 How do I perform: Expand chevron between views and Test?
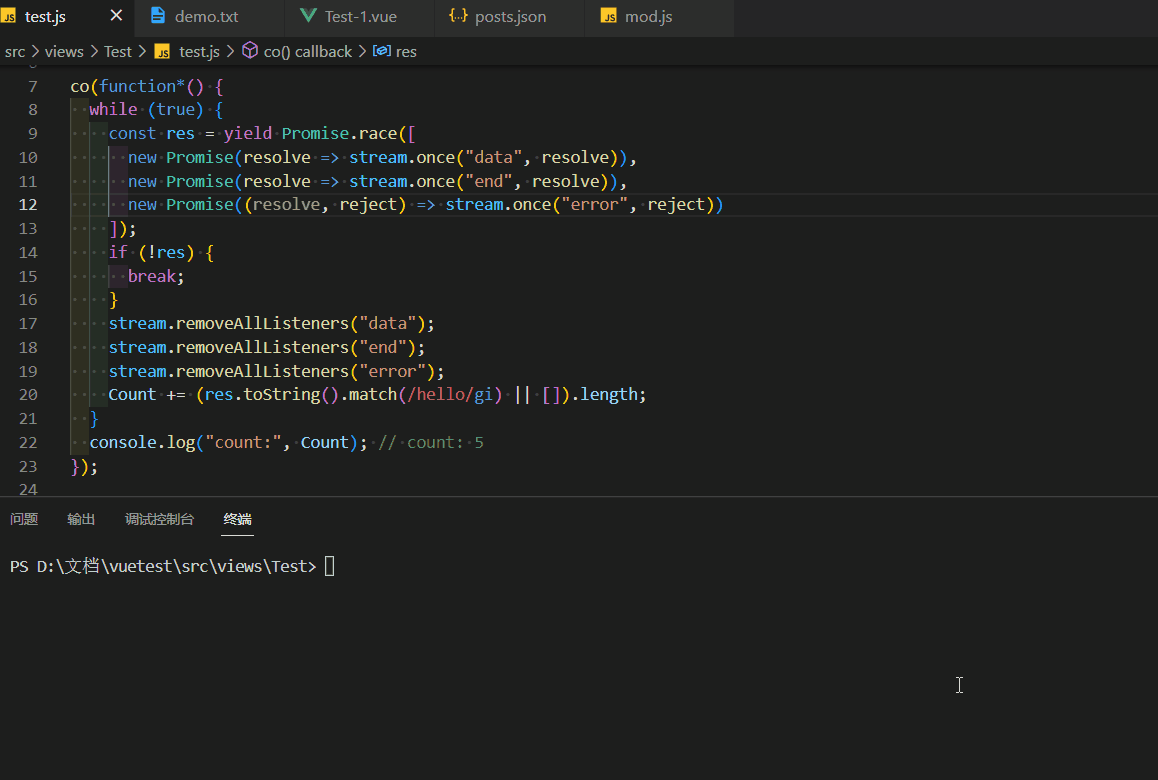coord(94,52)
